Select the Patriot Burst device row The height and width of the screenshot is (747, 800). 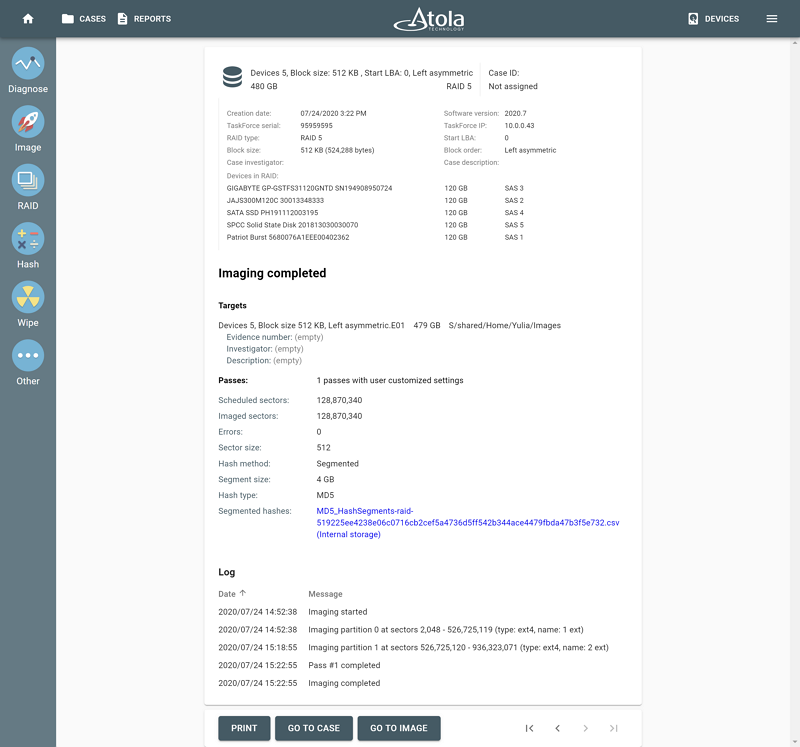[375, 237]
